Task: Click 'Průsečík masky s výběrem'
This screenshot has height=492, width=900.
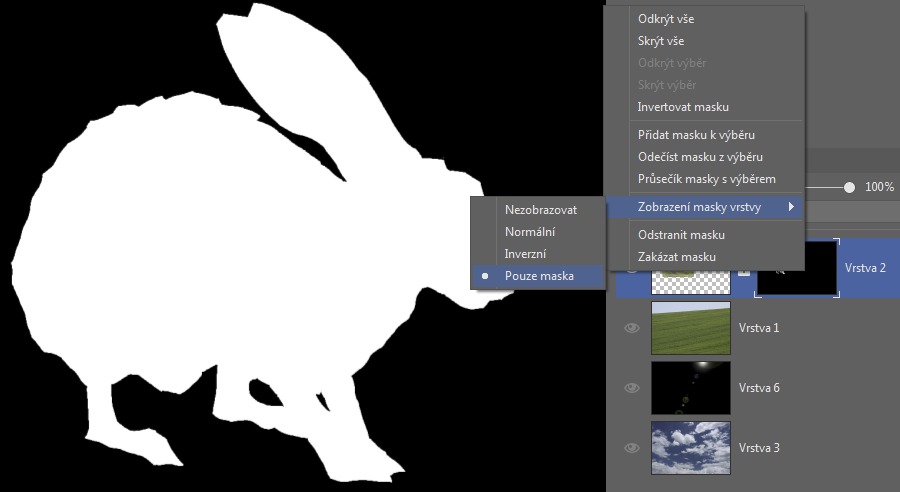Action: (706, 179)
